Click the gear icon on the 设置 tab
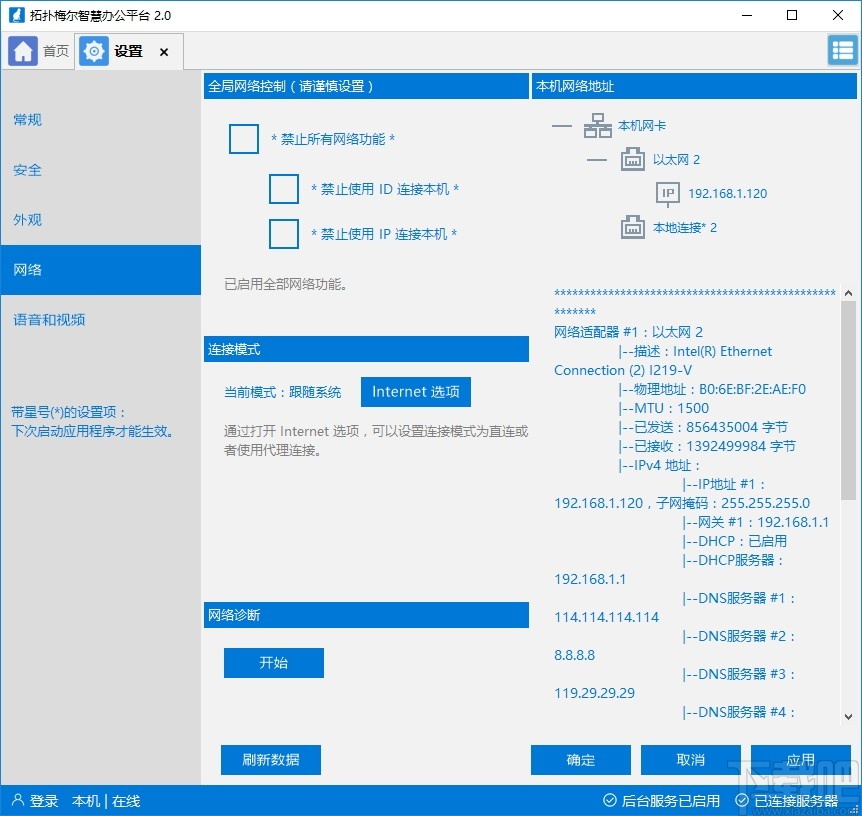 (93, 50)
